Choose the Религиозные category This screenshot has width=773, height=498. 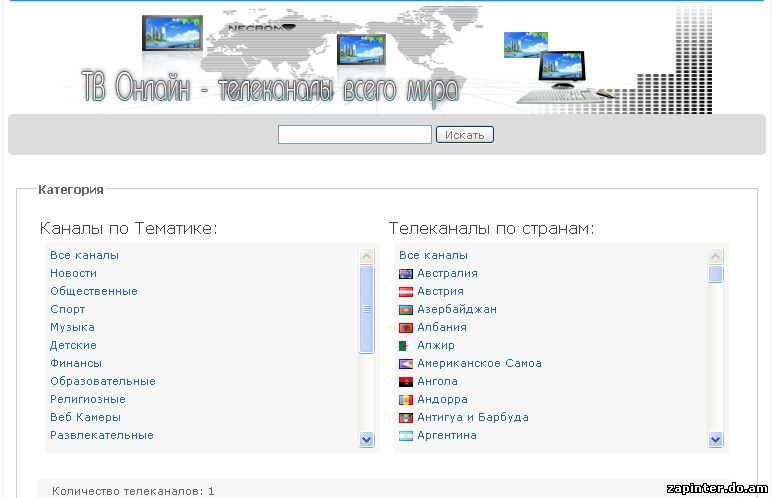[88, 399]
